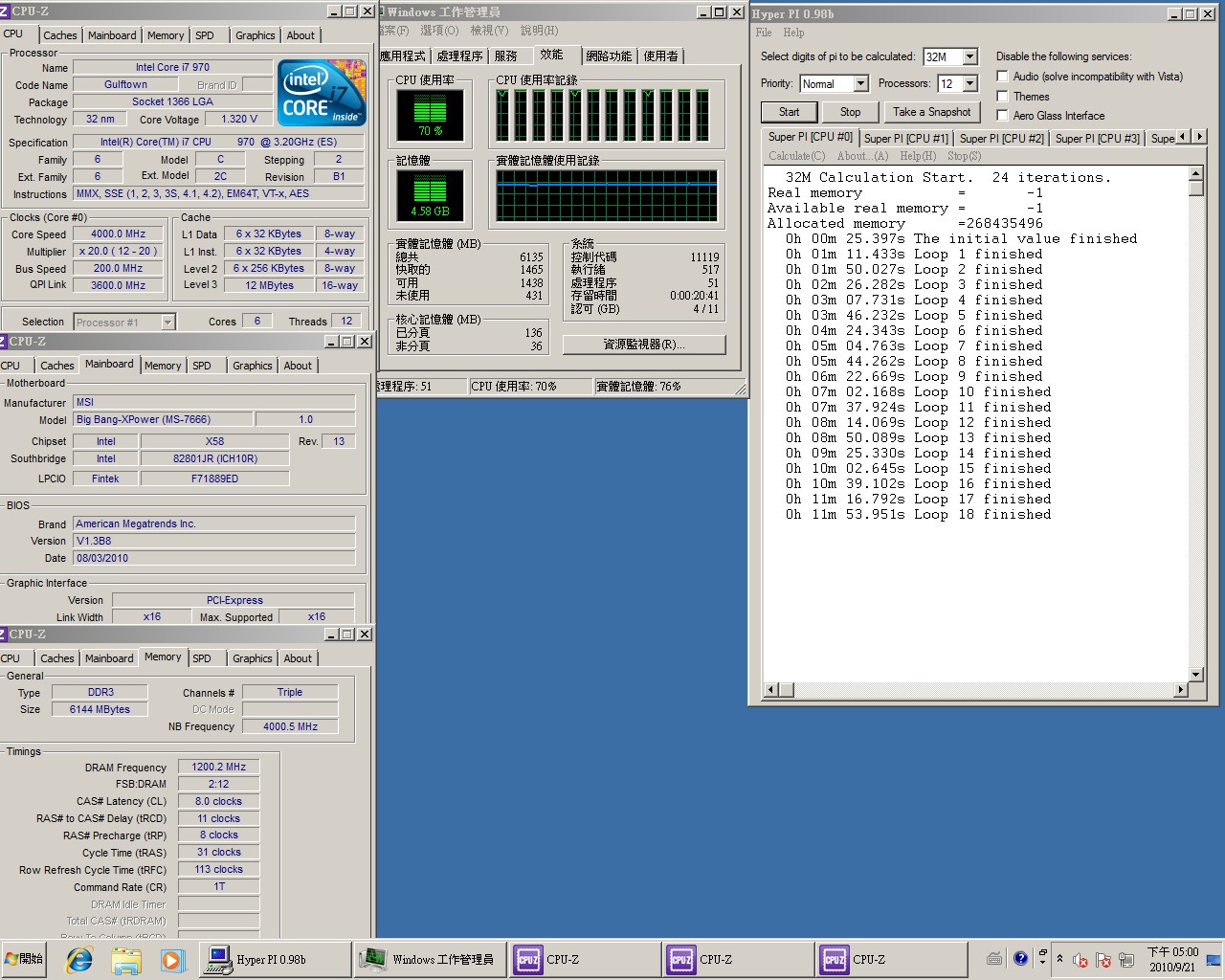Switch to 網路功能 tab in Task Manager
This screenshot has width=1225, height=980.
[609, 56]
